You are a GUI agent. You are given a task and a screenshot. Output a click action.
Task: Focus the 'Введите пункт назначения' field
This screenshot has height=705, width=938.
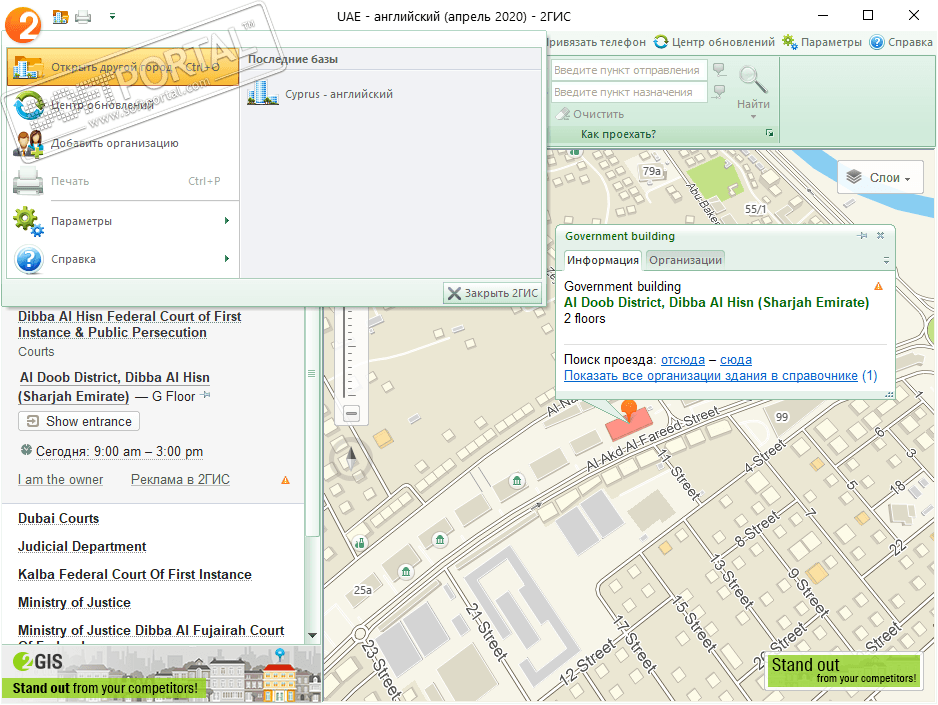[629, 92]
